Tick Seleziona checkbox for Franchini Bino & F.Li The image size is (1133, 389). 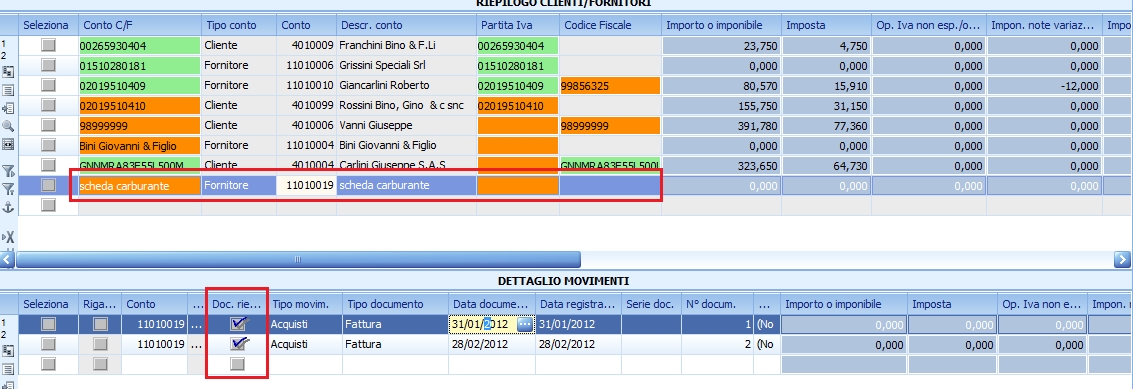(x=48, y=45)
